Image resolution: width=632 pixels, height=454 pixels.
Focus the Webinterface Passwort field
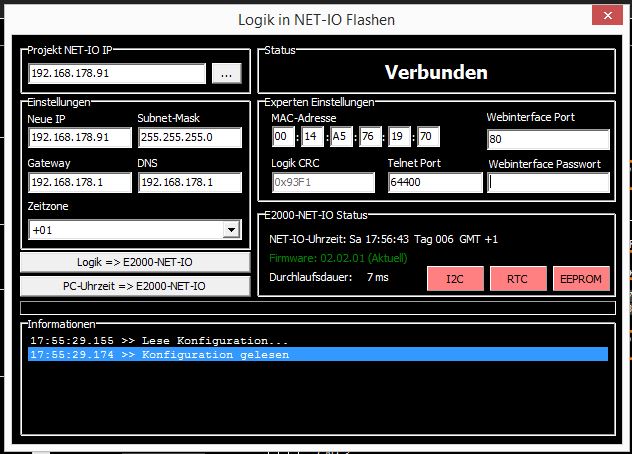coord(548,183)
